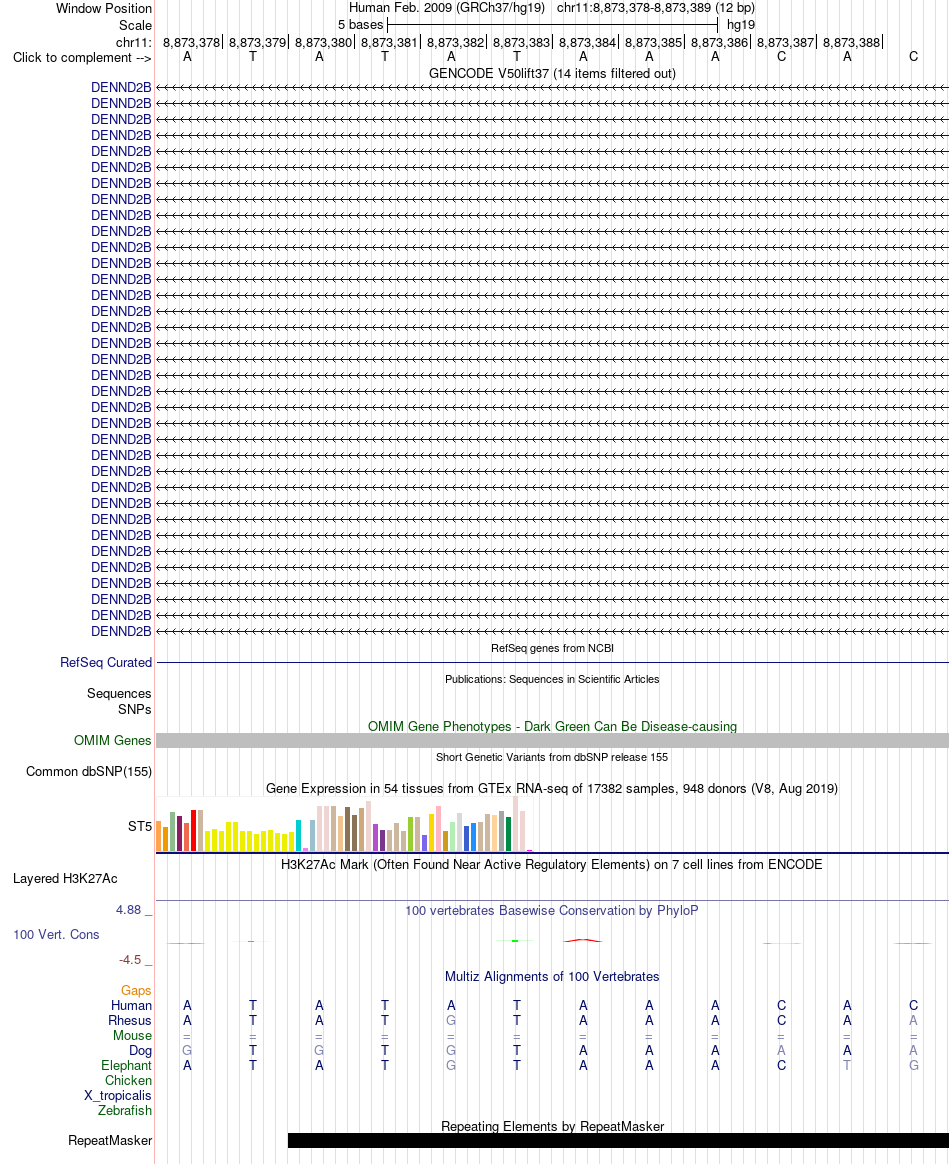Click the RefSeq Curated horizontal intron line
The height and width of the screenshot is (1164, 950).
click(x=552, y=662)
